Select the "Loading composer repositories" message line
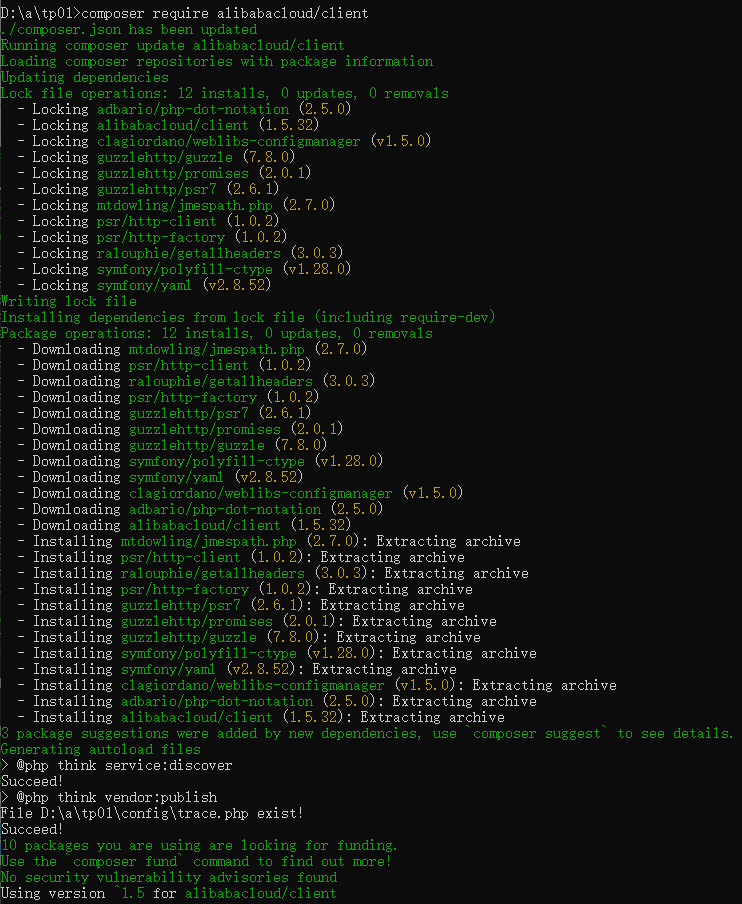 tap(216, 61)
